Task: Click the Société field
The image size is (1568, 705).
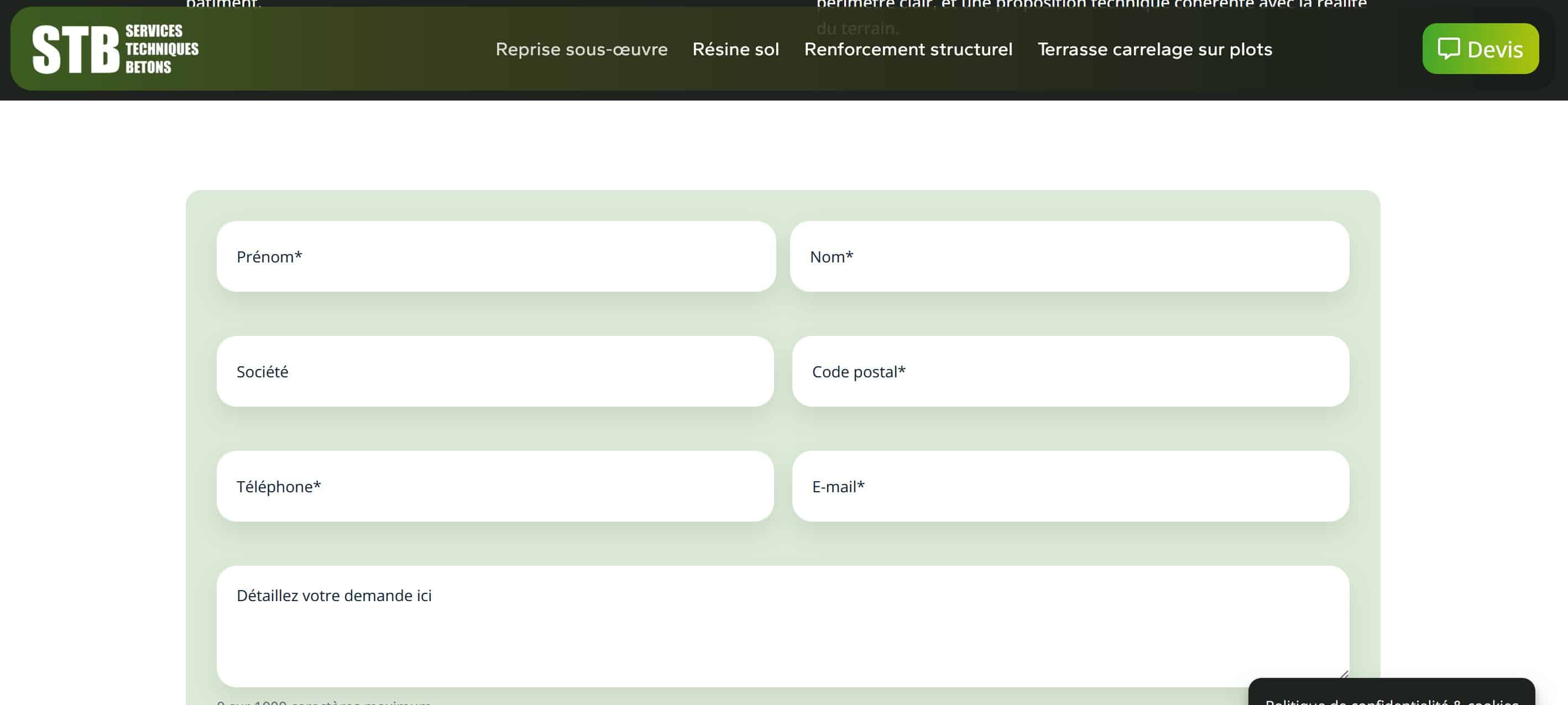Action: [x=496, y=371]
